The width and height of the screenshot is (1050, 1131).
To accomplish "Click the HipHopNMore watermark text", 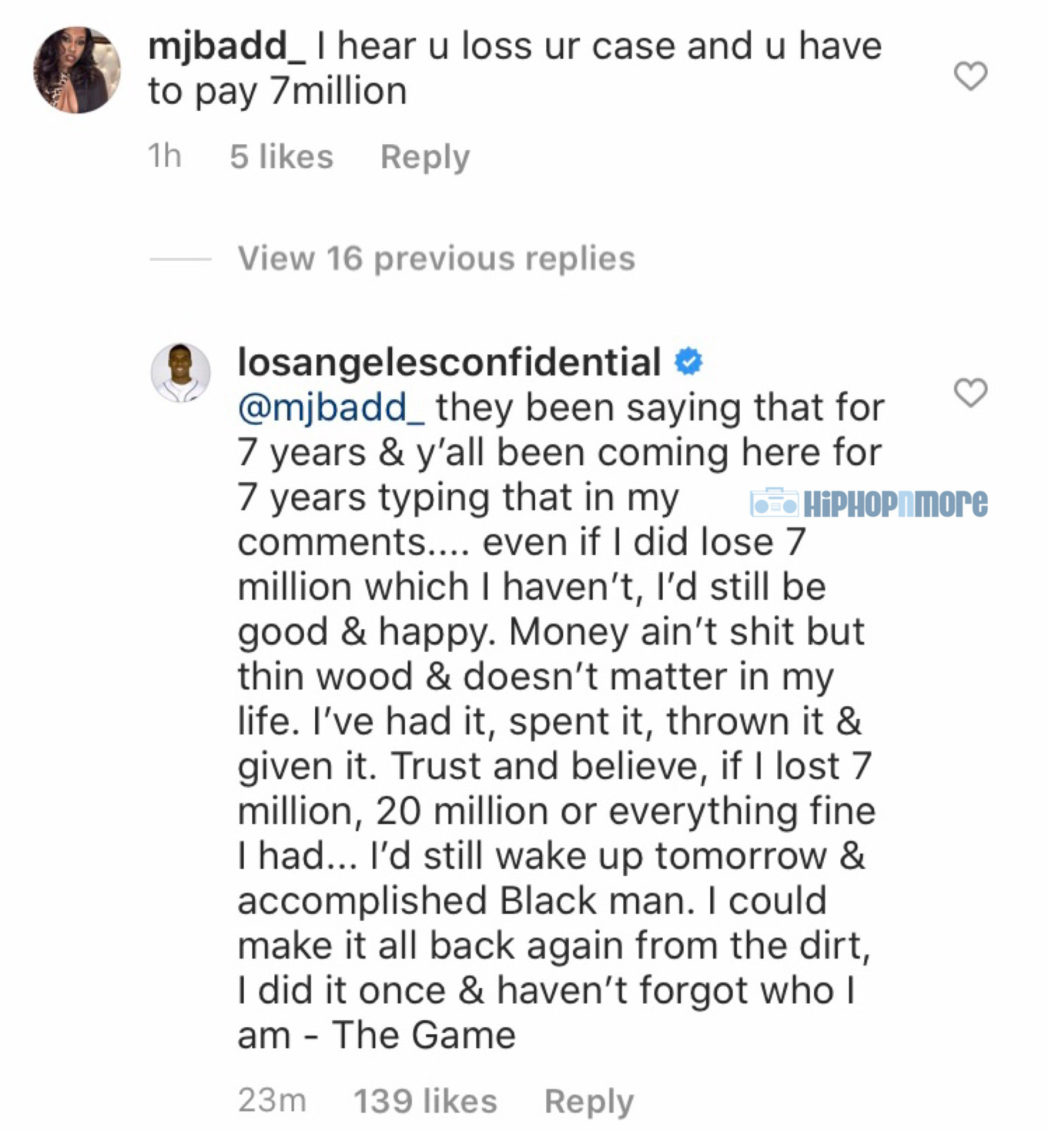I will [895, 502].
